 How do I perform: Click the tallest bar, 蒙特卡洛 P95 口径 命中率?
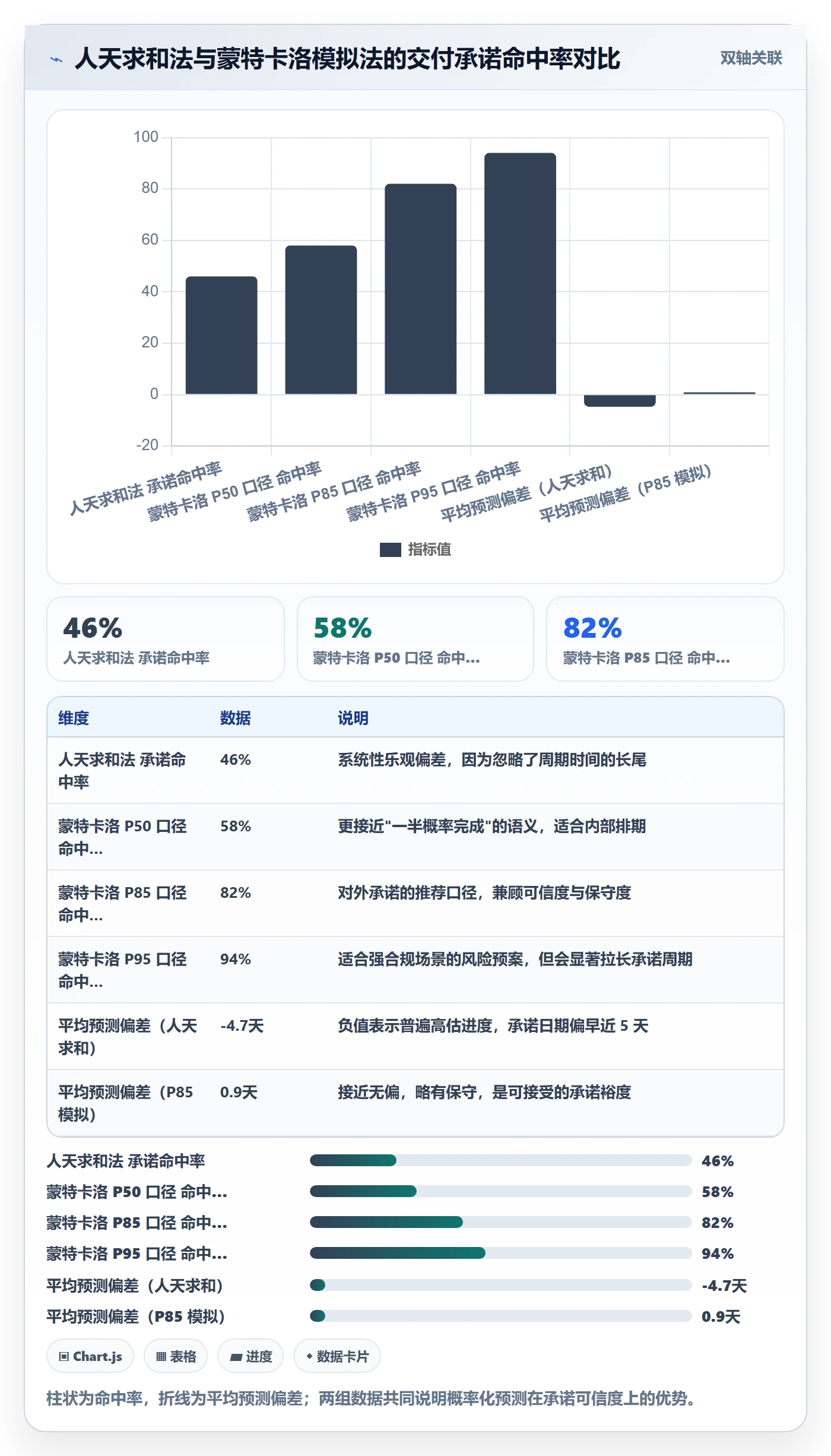520,273
